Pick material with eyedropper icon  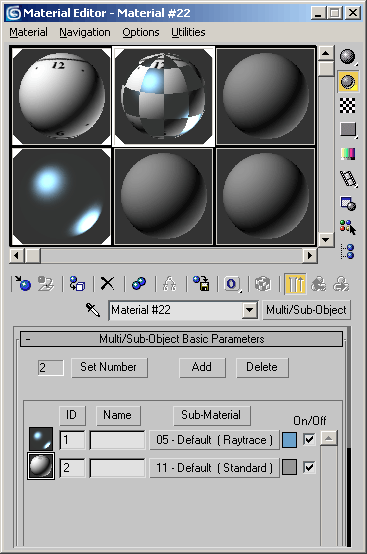(x=93, y=310)
